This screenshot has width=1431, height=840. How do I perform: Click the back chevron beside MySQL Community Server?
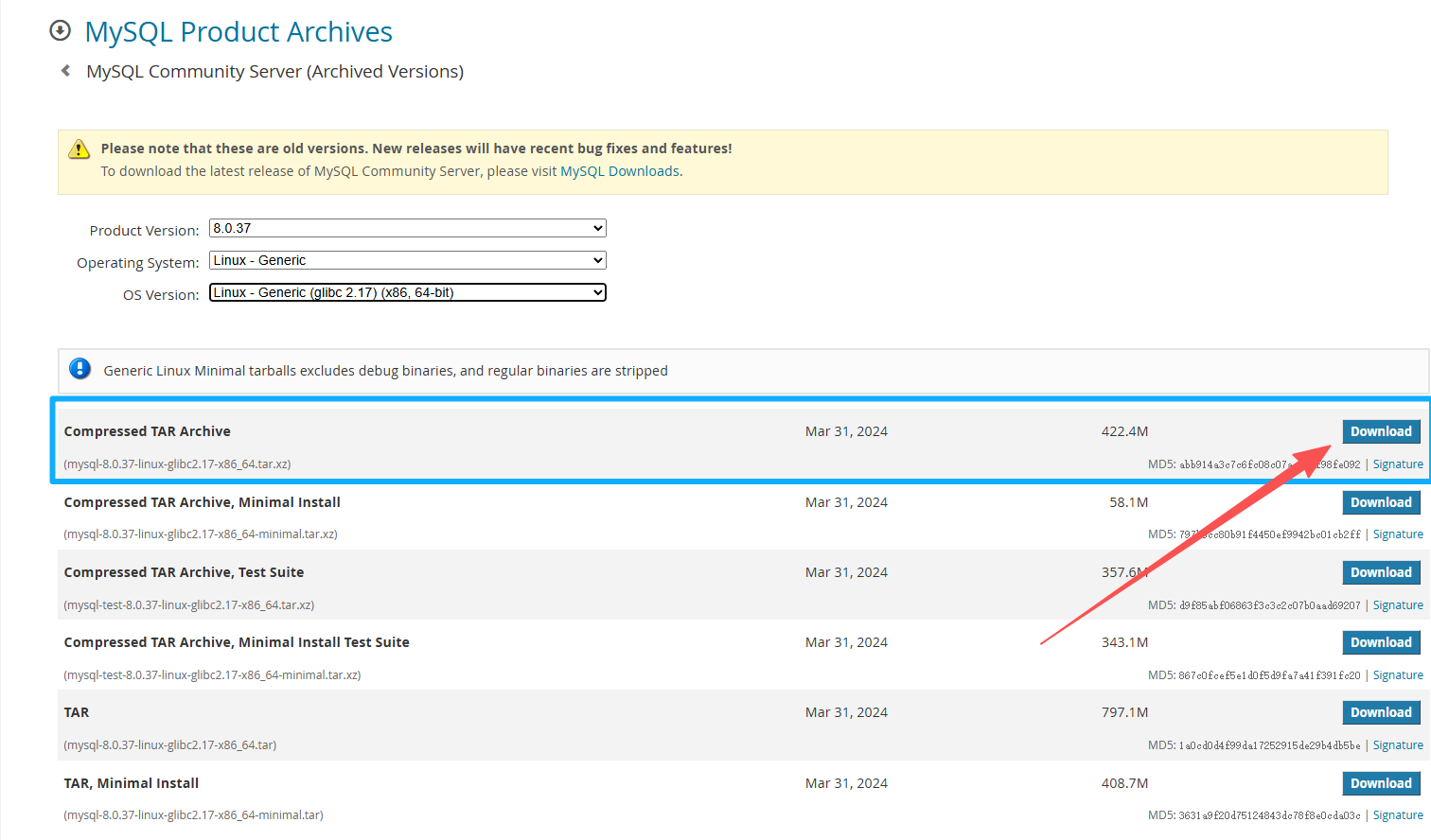[x=65, y=71]
